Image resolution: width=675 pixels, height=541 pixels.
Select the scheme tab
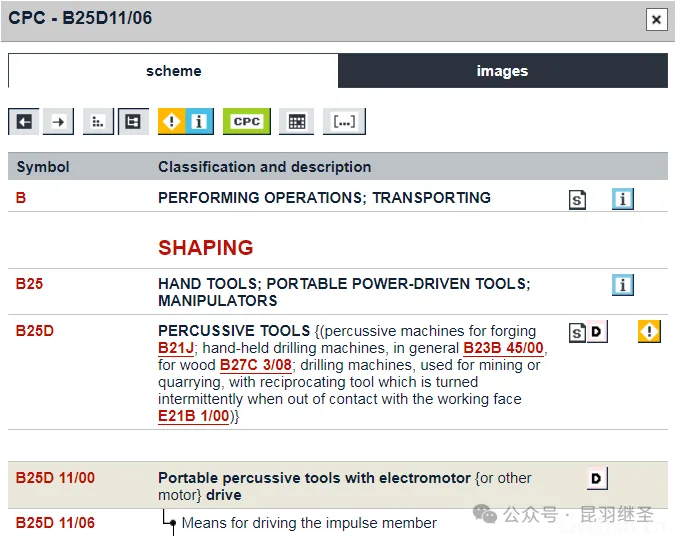click(x=173, y=71)
